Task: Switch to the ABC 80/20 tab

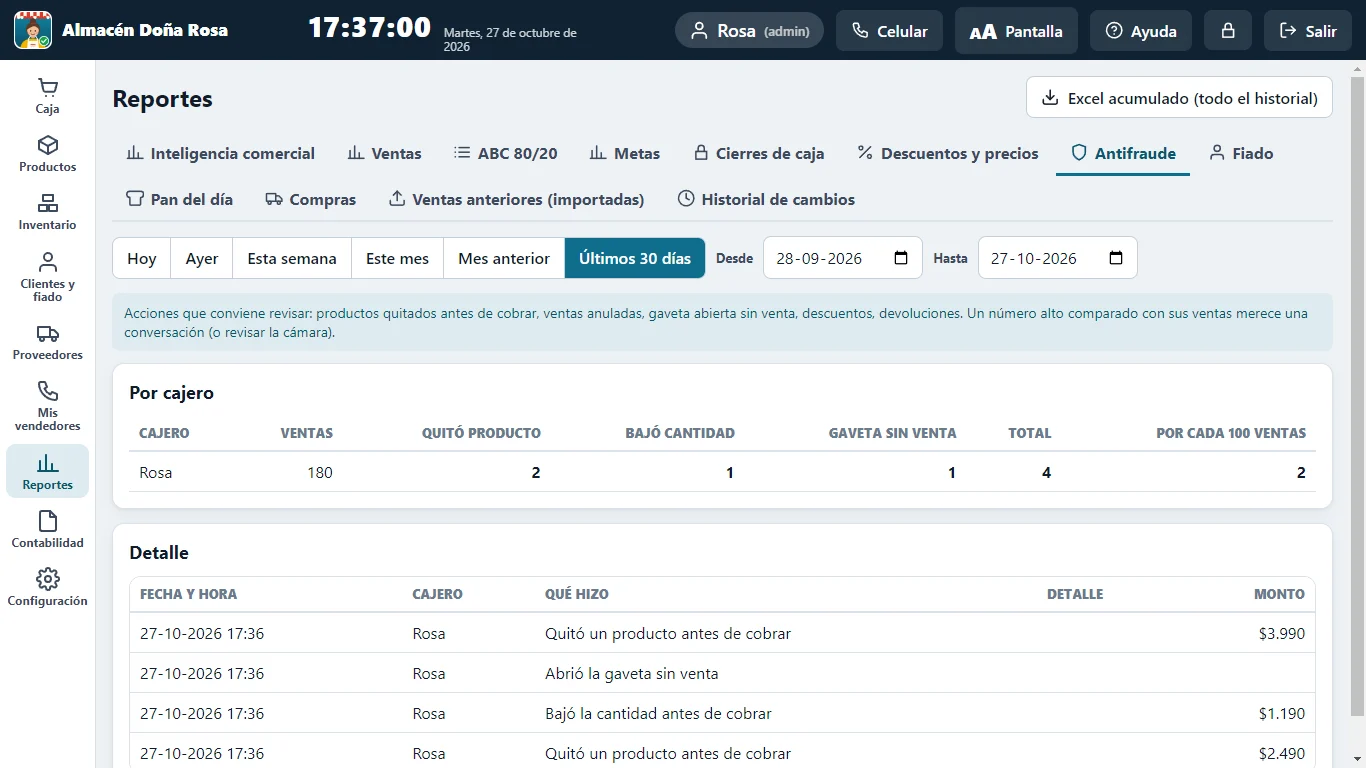Action: pyautogui.click(x=506, y=153)
